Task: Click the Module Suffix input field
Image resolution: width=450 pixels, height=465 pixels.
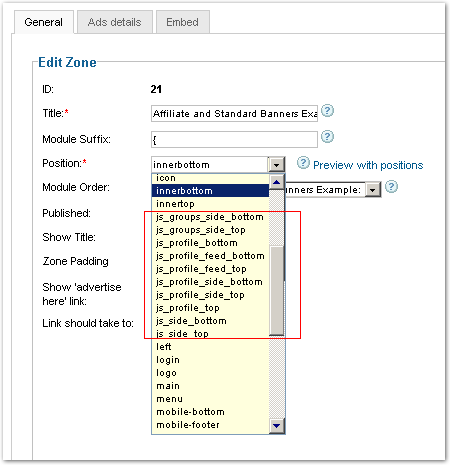Action: point(234,139)
